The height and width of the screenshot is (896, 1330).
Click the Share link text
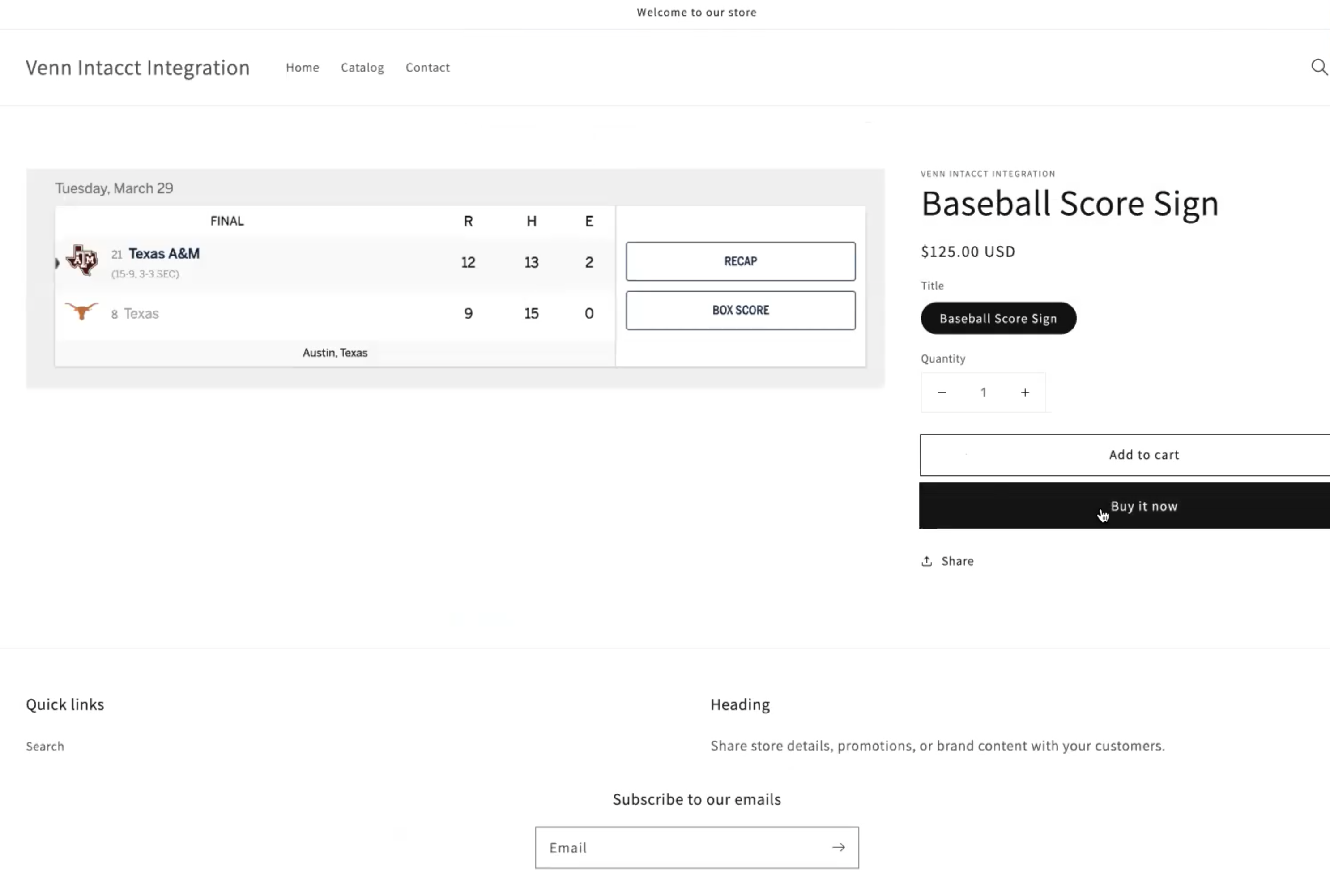(x=958, y=561)
